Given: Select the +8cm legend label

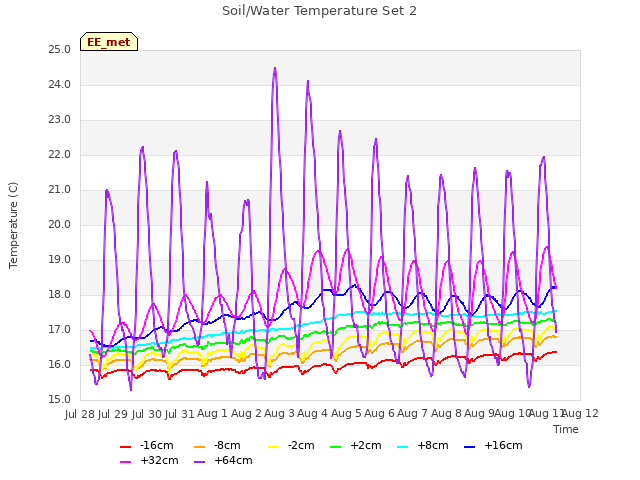Looking at the screenshot, I should (433, 445).
